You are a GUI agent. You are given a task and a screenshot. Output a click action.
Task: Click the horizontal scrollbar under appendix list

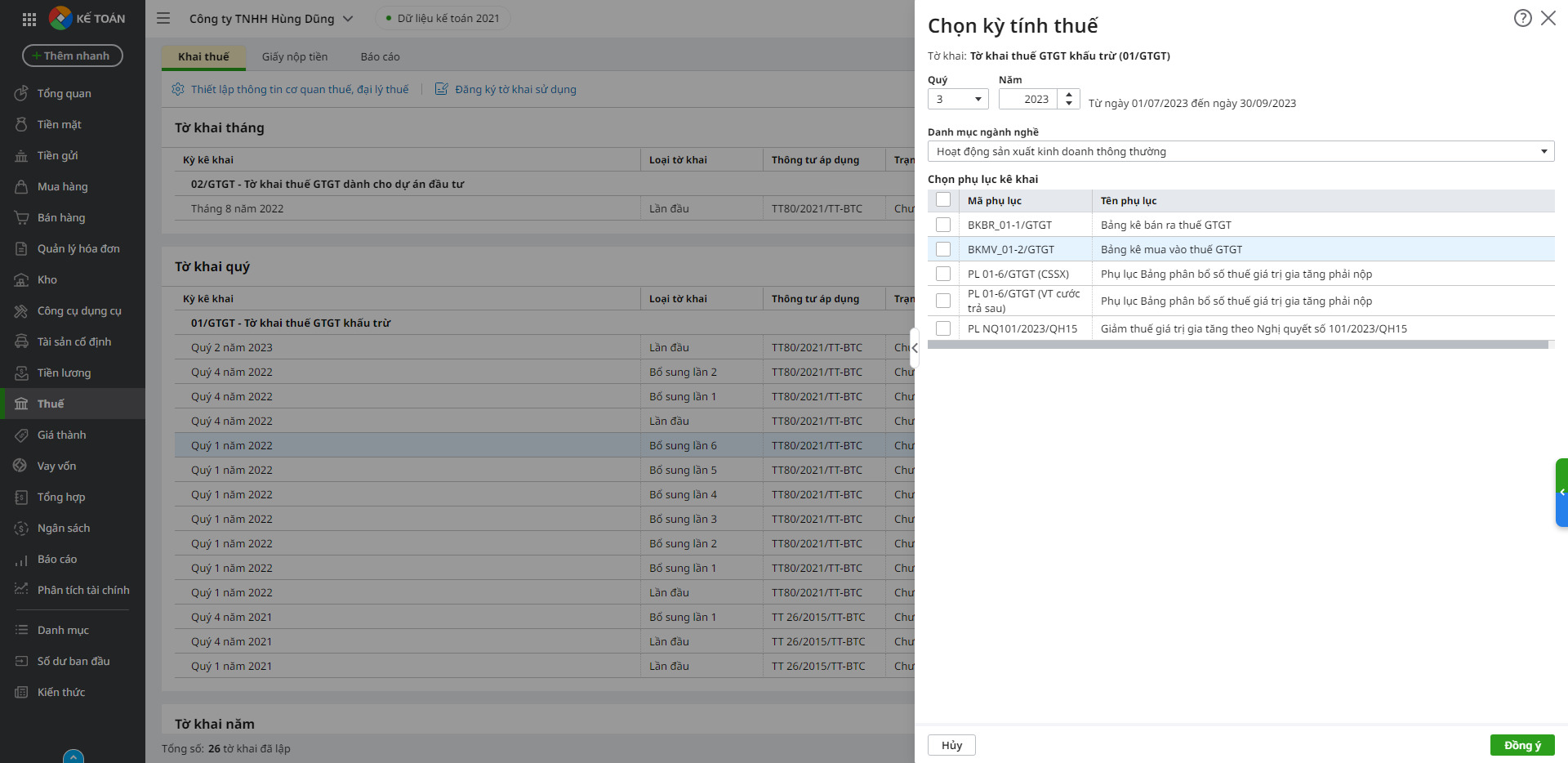[x=1237, y=345]
